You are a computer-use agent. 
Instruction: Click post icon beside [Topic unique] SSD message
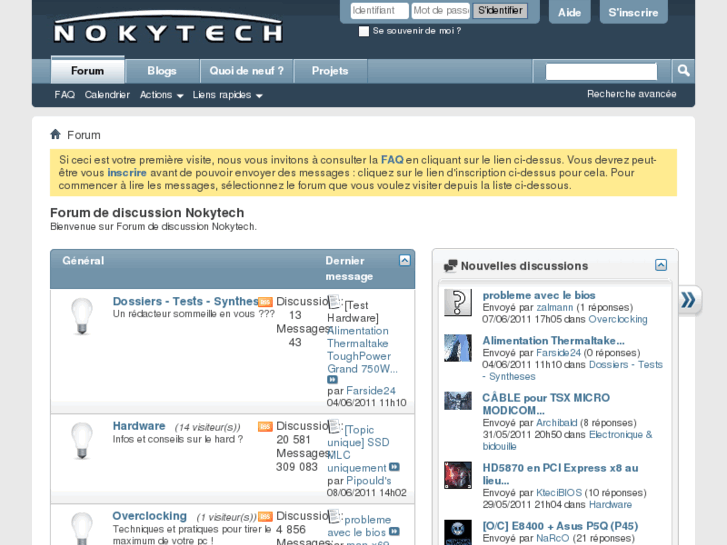pyautogui.click(x=334, y=426)
